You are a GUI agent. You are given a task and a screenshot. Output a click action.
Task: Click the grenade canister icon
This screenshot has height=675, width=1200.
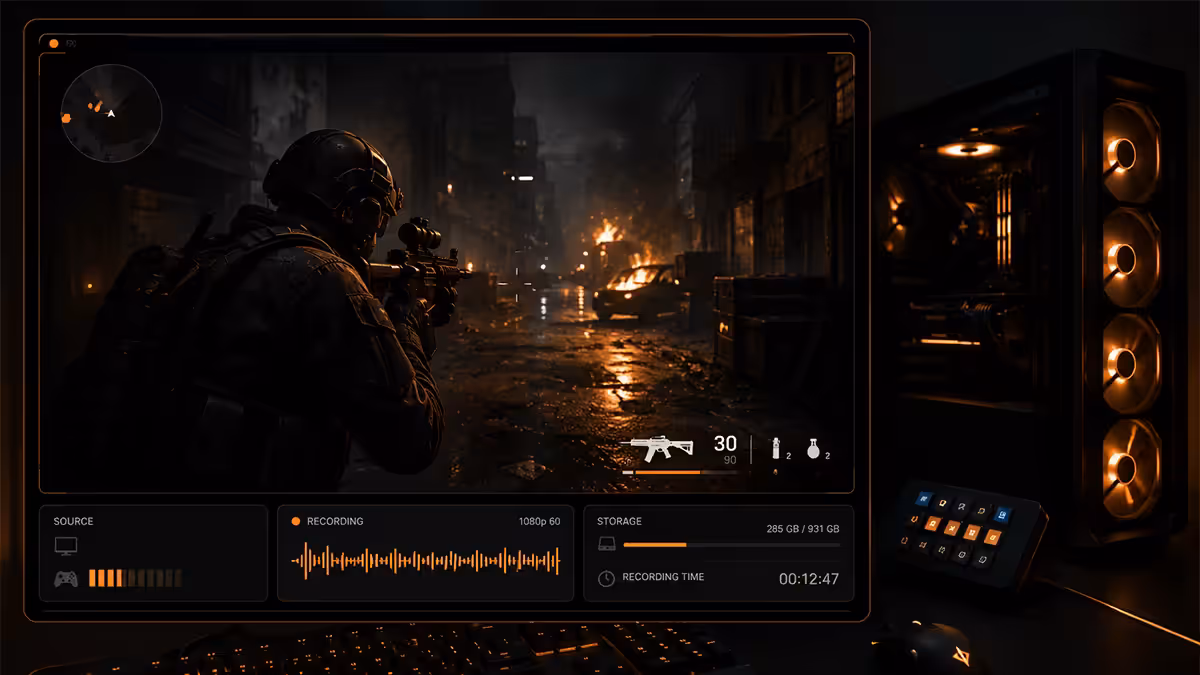click(775, 448)
